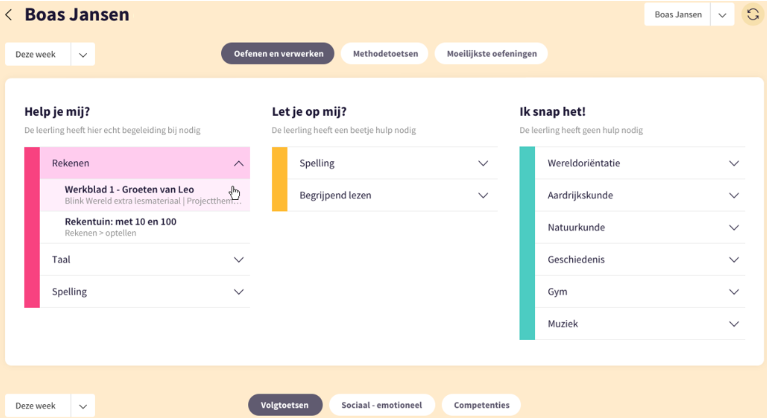Click the Competenties button
The width and height of the screenshot is (767, 418).
(481, 405)
